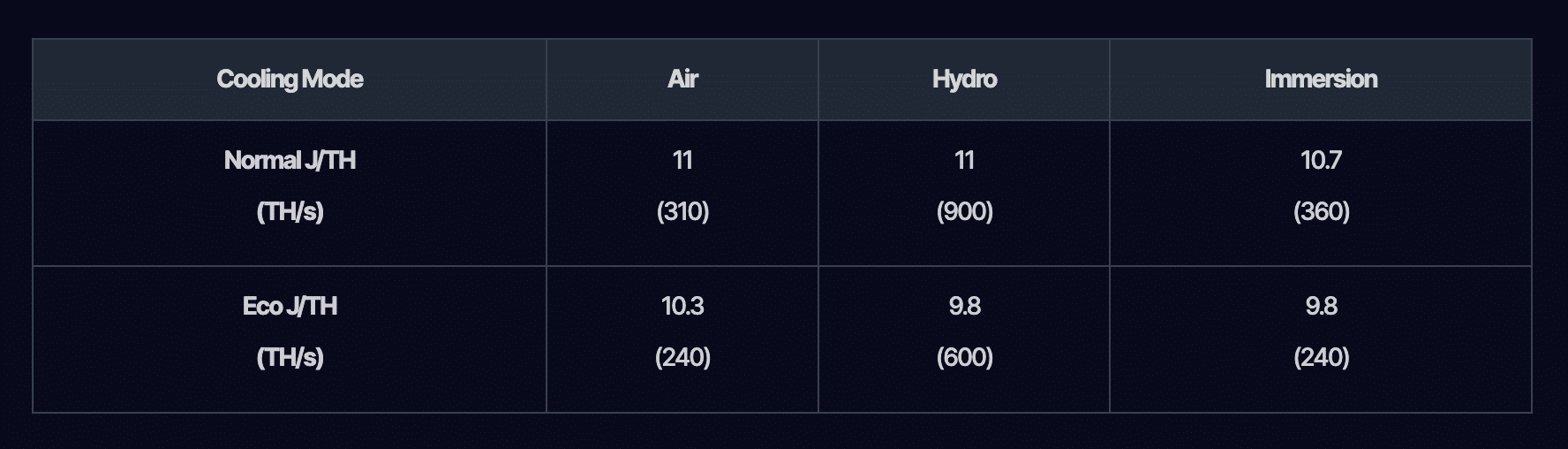
Task: Click (TH/s) beneath the Normal J/TH label
Action: [x=290, y=211]
